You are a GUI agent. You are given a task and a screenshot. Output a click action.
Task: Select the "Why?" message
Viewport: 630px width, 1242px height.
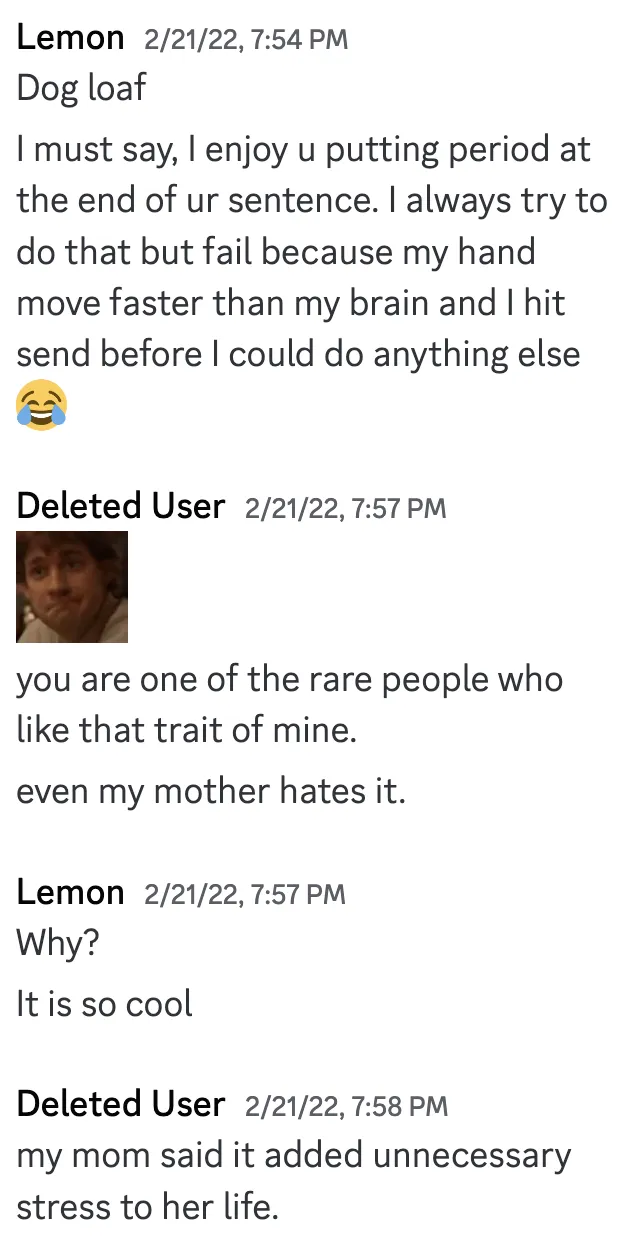point(58,944)
